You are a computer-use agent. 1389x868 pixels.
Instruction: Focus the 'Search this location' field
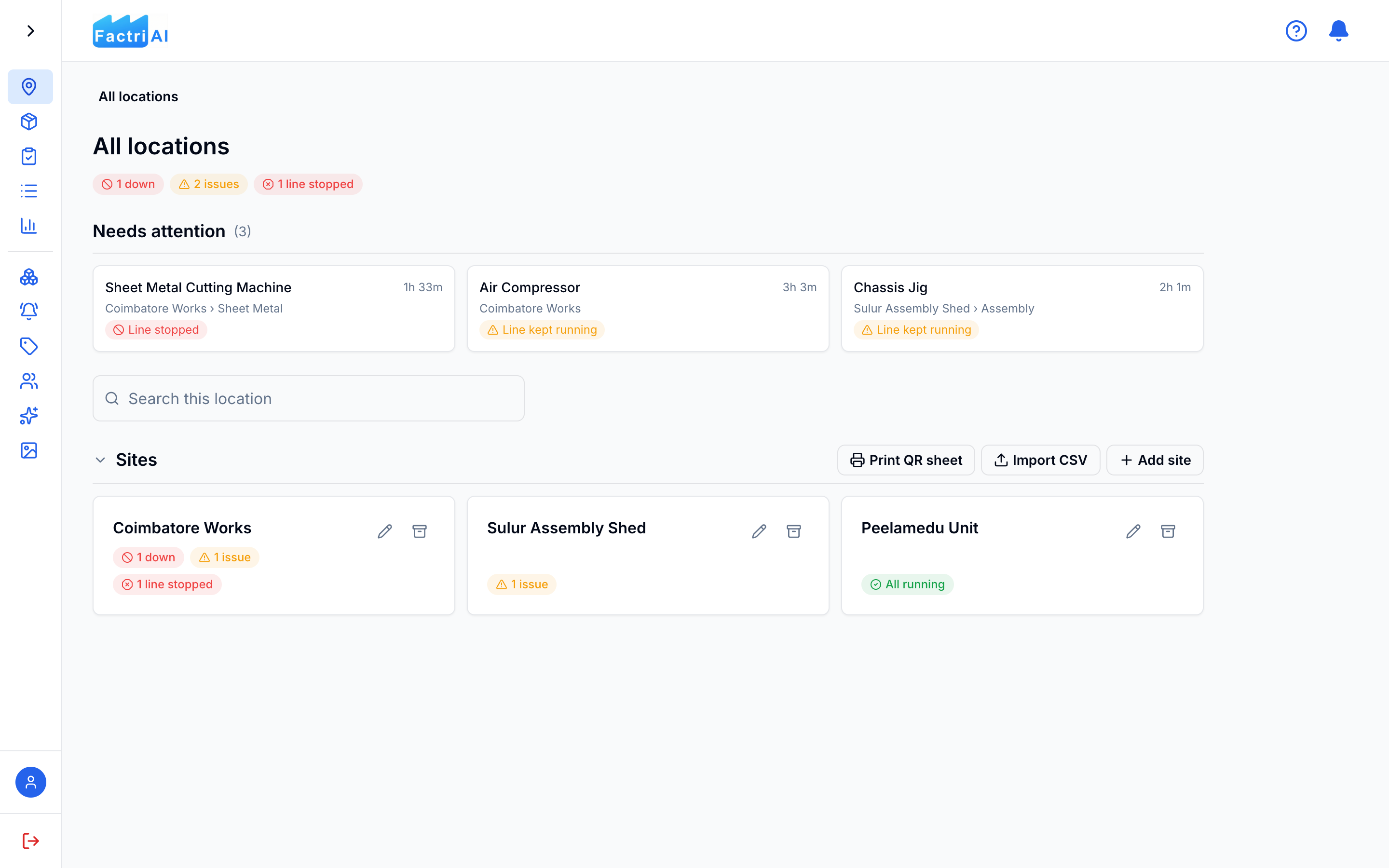pyautogui.click(x=309, y=398)
